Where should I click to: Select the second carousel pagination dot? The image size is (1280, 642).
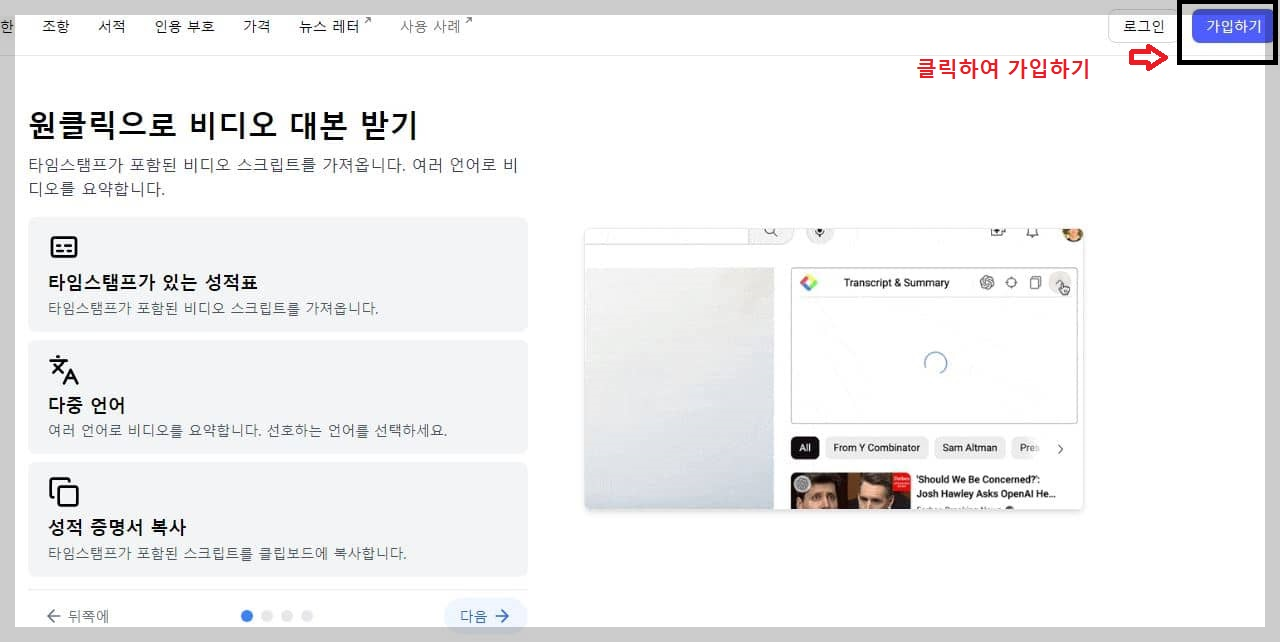(x=267, y=616)
